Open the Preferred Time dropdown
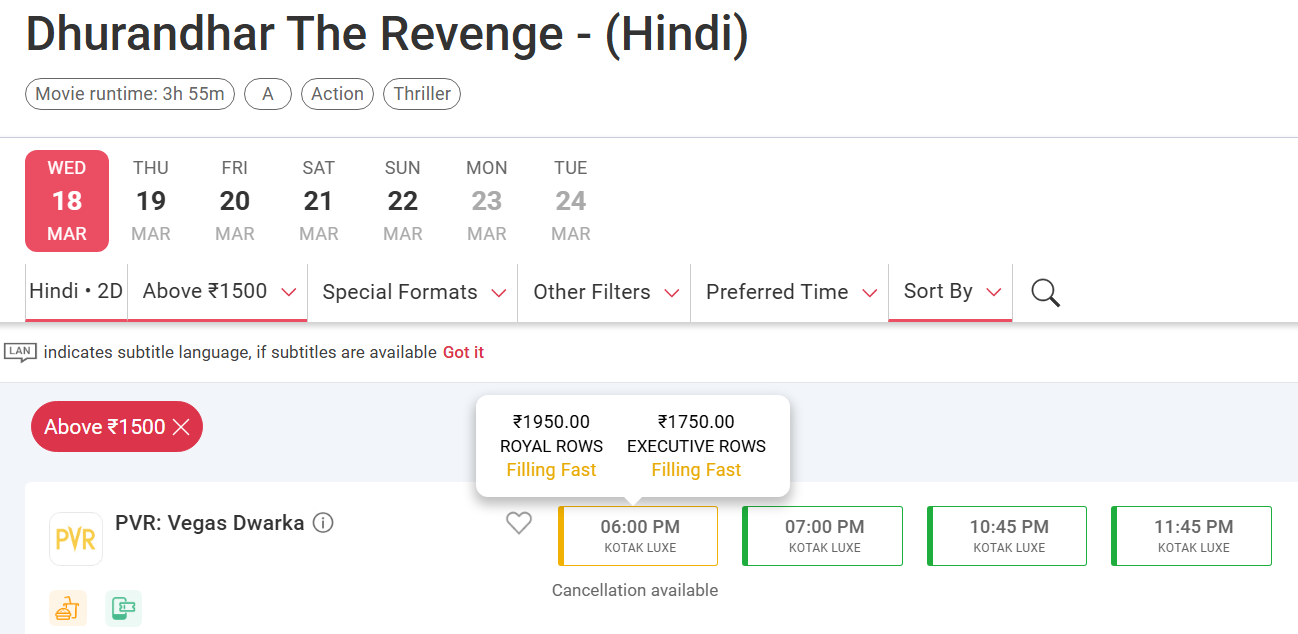 [789, 292]
